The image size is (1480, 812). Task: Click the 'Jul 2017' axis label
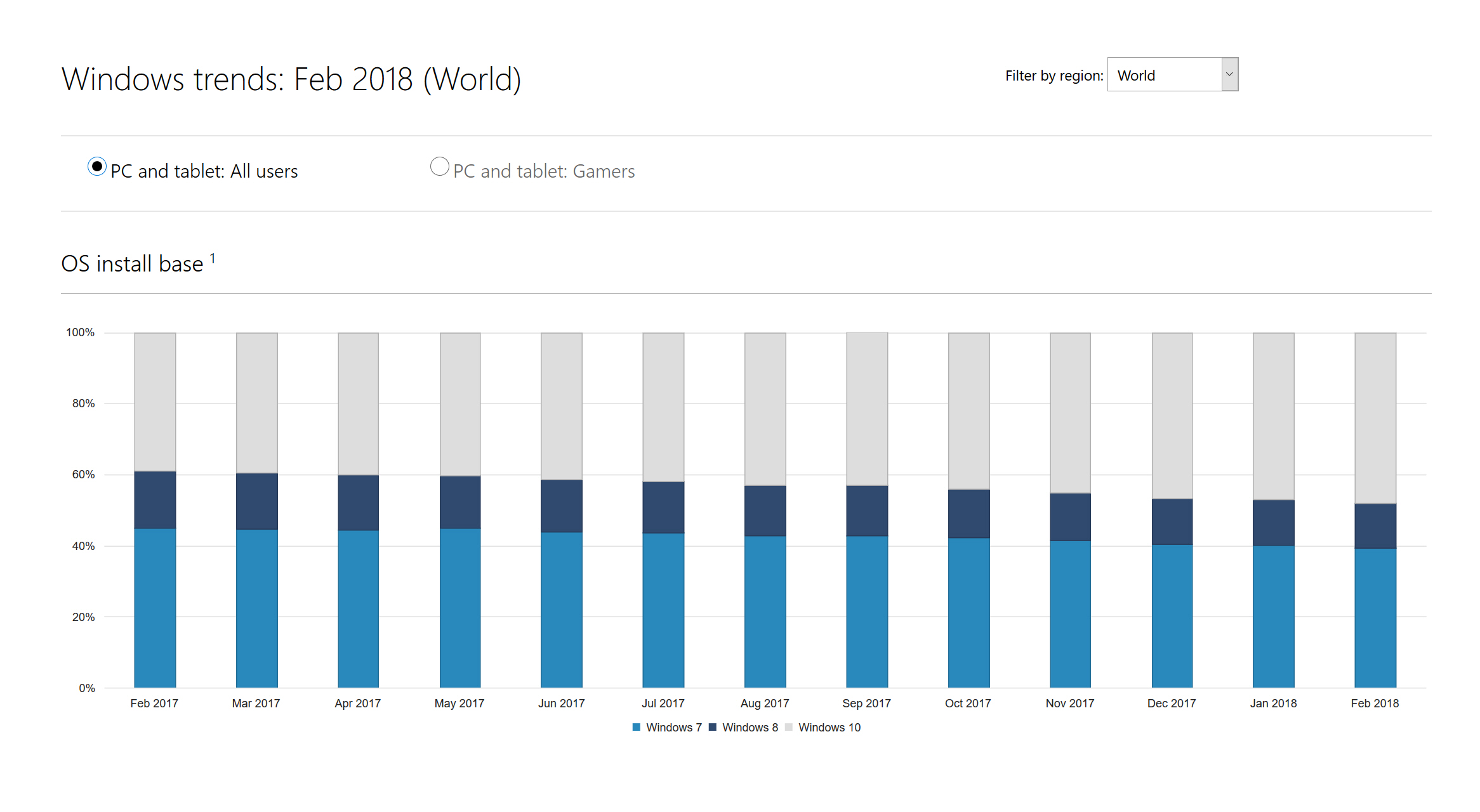pyautogui.click(x=663, y=704)
